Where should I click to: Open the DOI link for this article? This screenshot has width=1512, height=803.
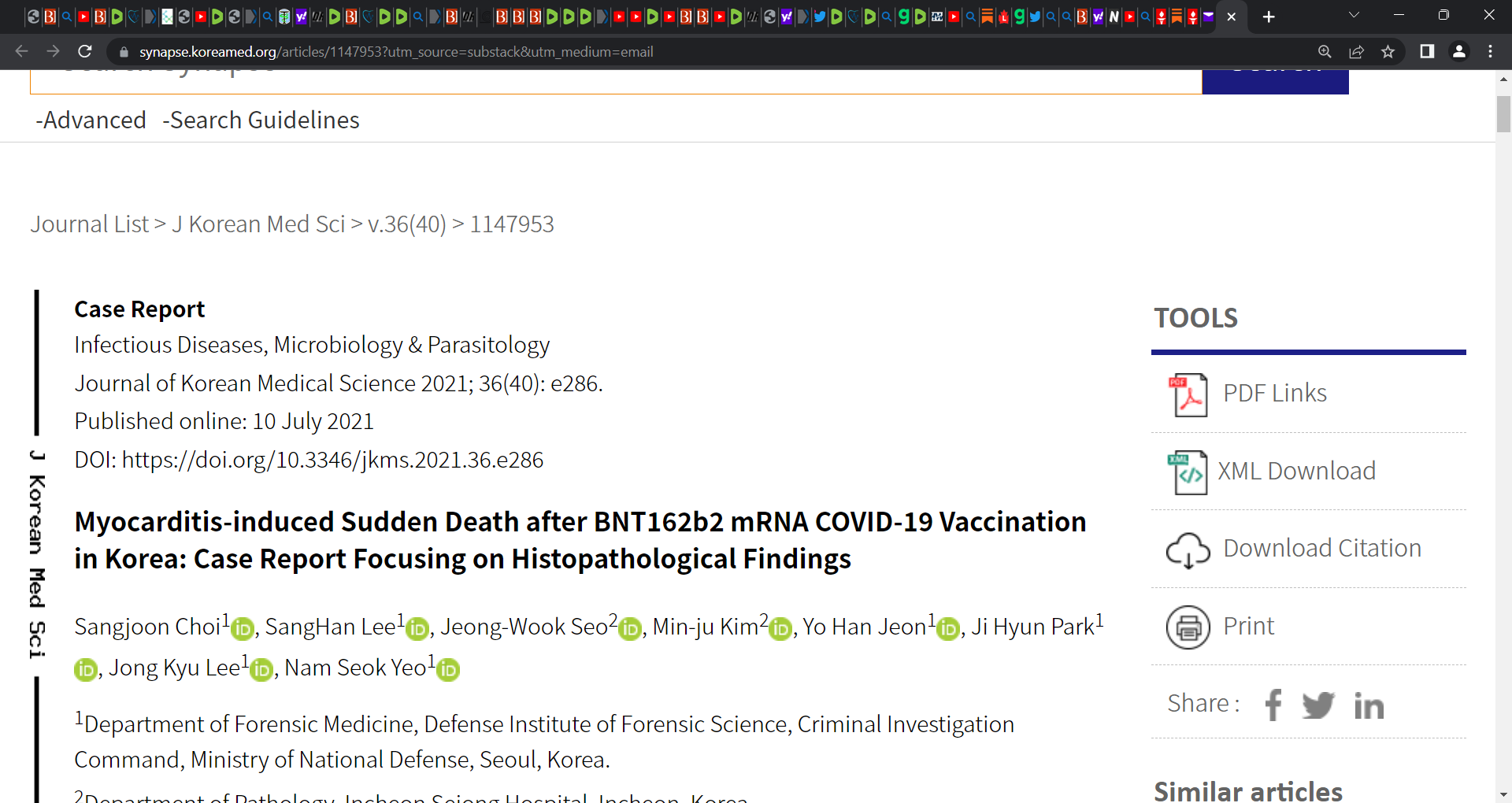pos(332,460)
